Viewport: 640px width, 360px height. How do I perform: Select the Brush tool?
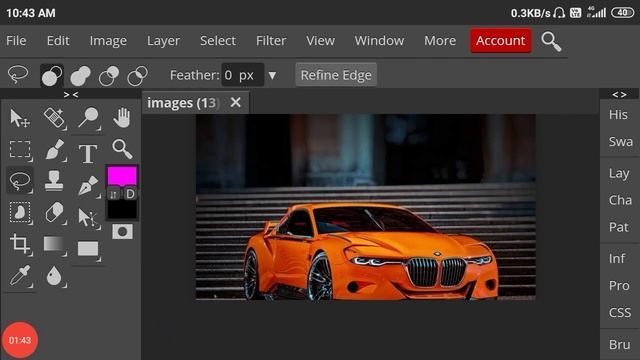coord(54,149)
